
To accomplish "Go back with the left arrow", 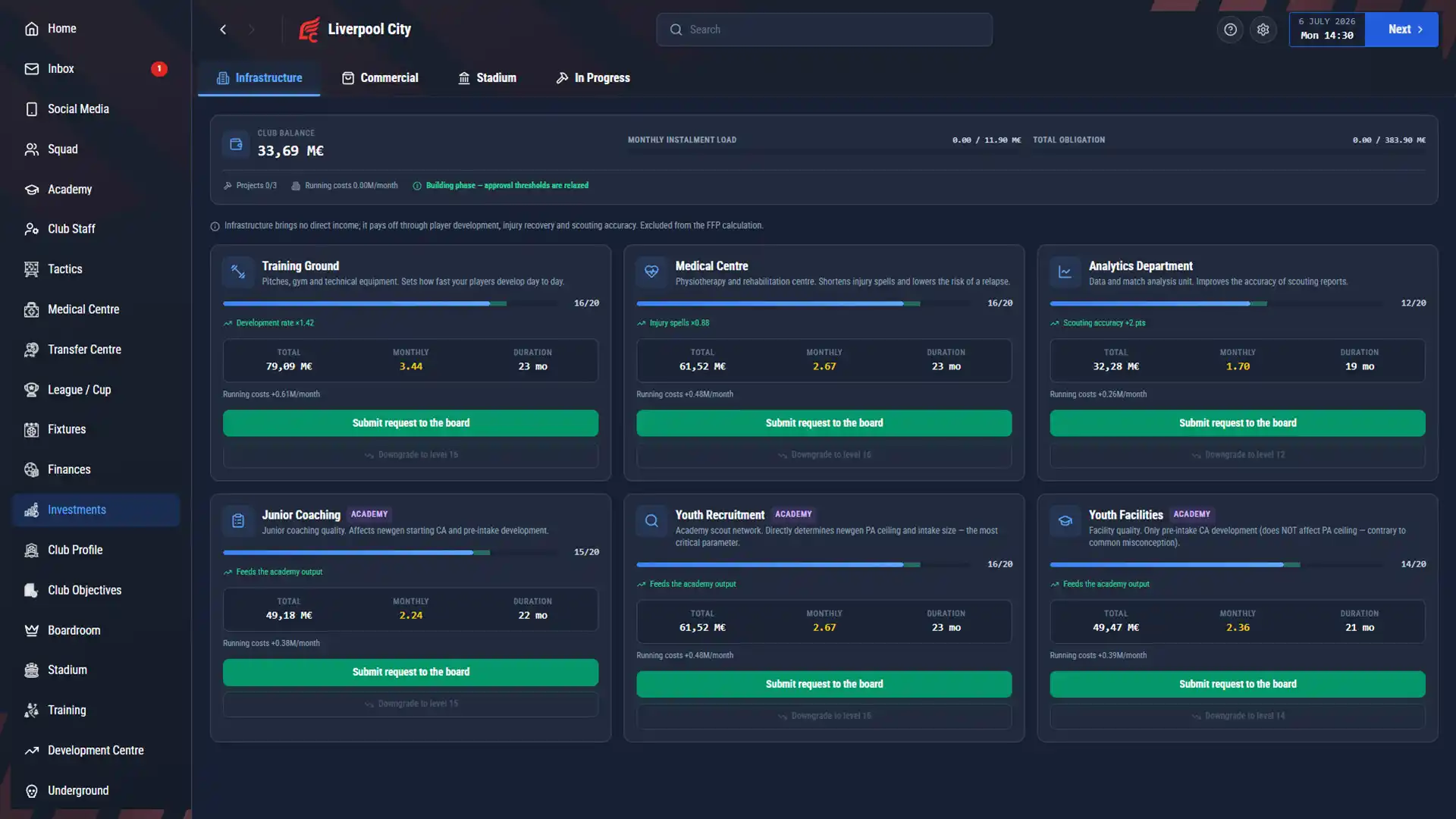I will click(223, 30).
